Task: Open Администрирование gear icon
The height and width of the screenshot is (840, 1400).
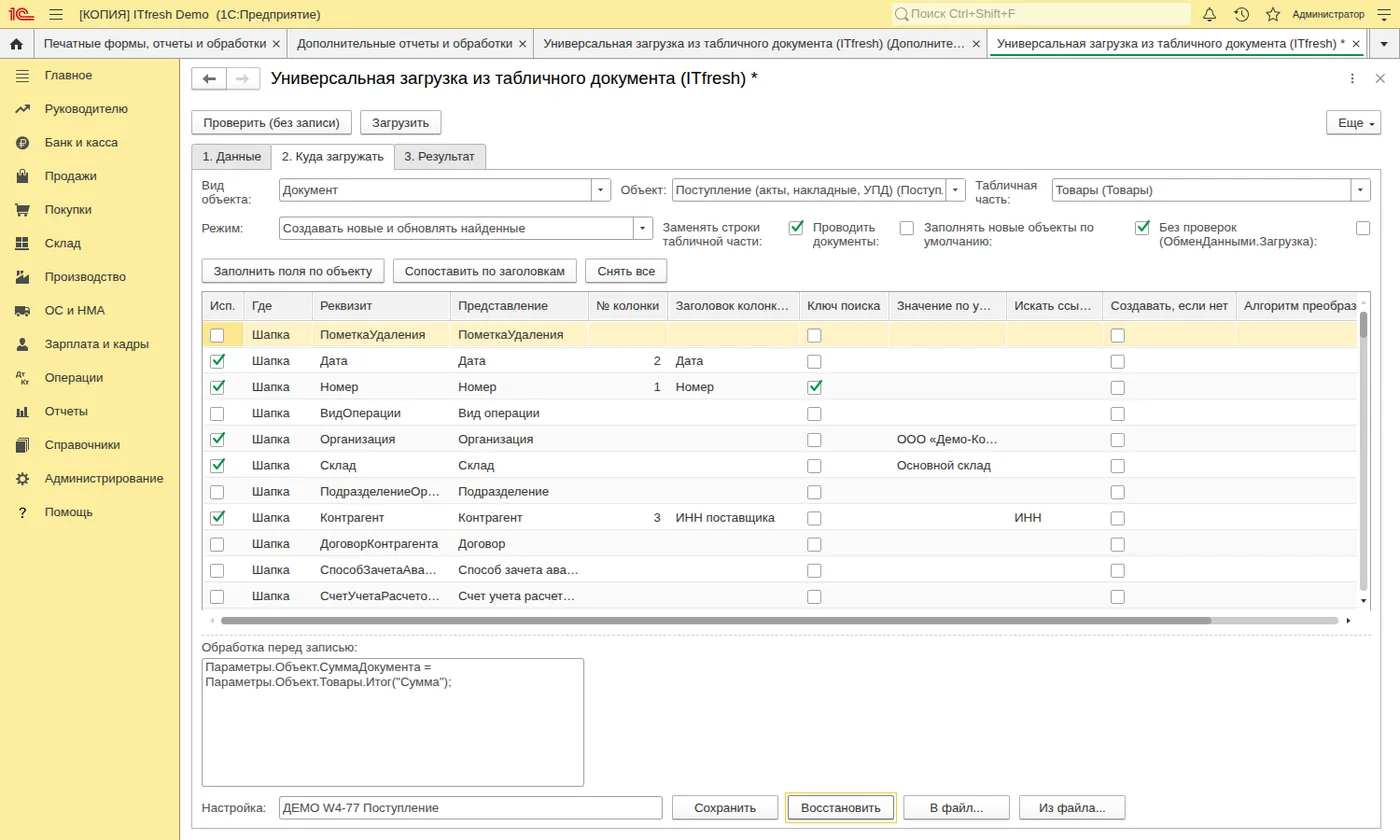Action: click(22, 478)
